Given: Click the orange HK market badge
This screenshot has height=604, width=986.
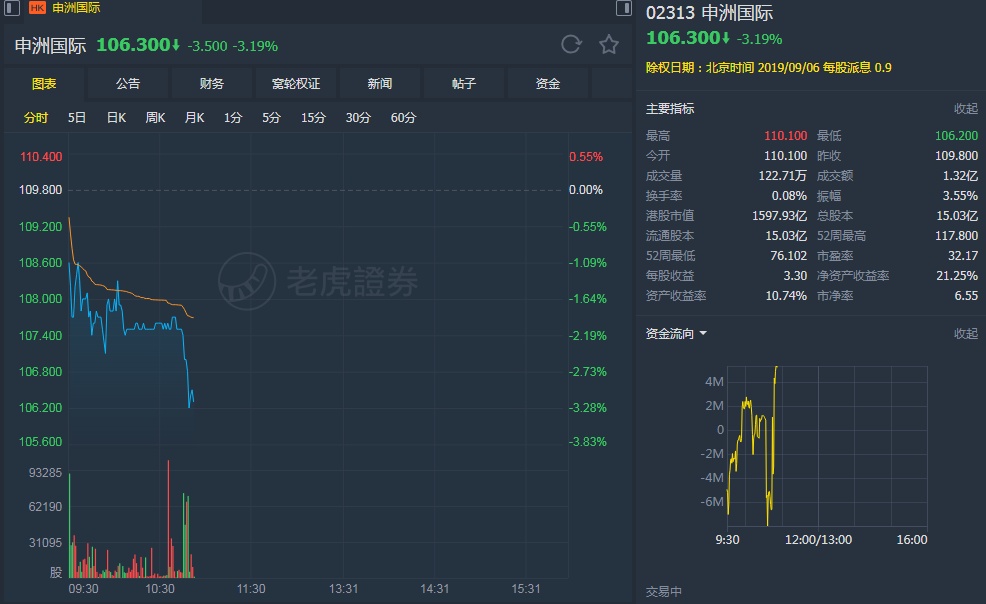Looking at the screenshot, I should (38, 8).
